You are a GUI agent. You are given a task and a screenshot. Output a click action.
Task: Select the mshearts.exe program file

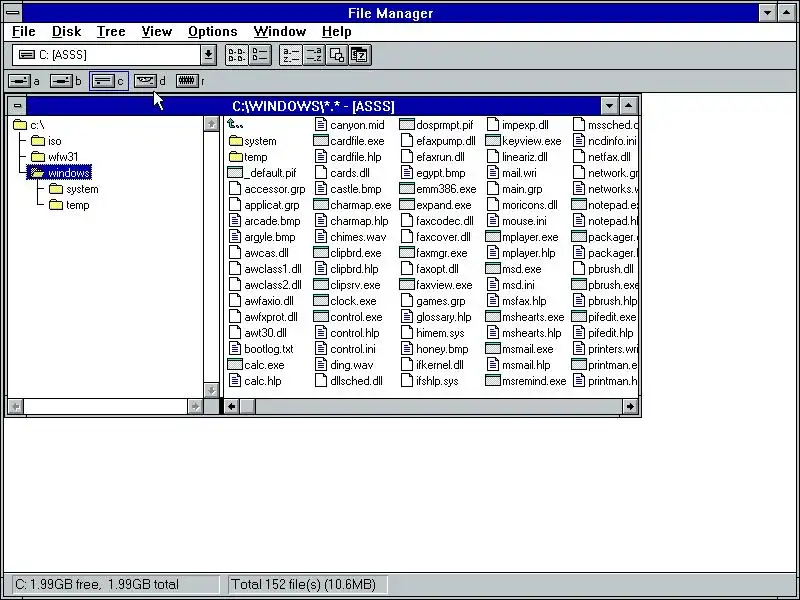525,317
